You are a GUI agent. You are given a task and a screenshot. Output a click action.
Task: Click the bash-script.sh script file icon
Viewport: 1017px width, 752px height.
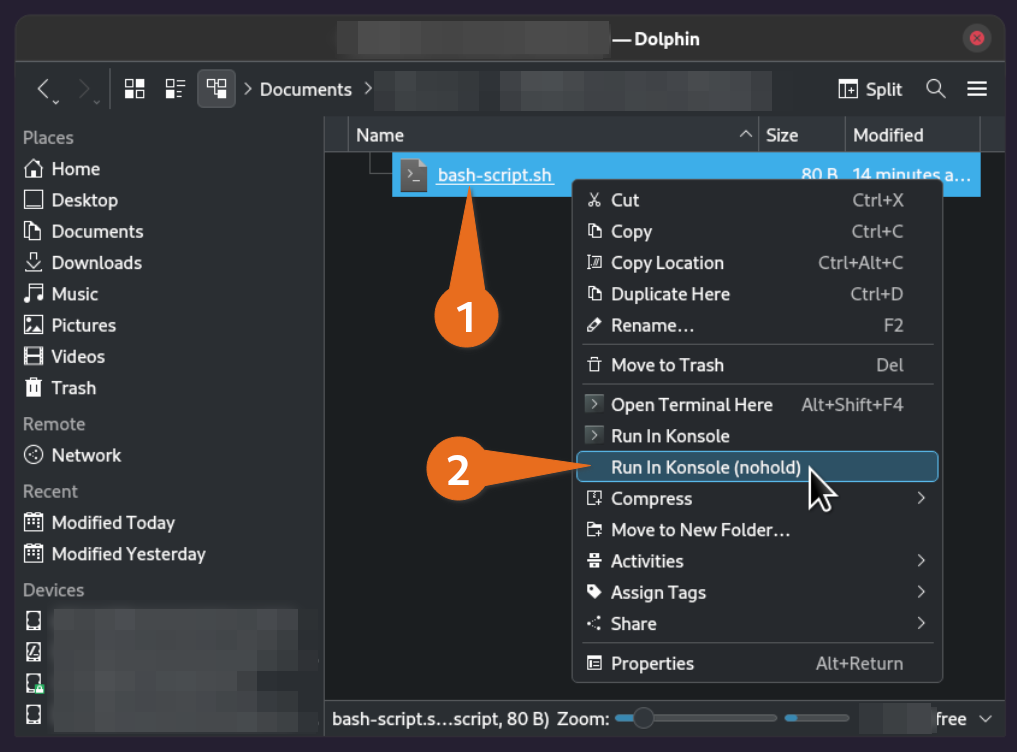(413, 175)
